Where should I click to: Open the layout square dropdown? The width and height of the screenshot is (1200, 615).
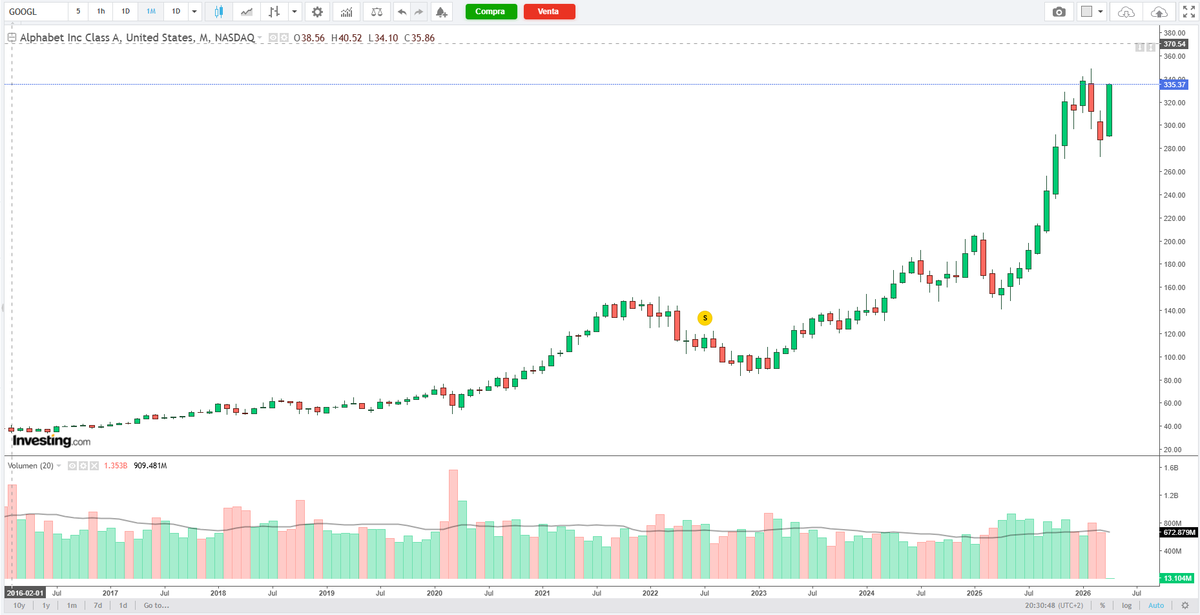pos(1092,12)
